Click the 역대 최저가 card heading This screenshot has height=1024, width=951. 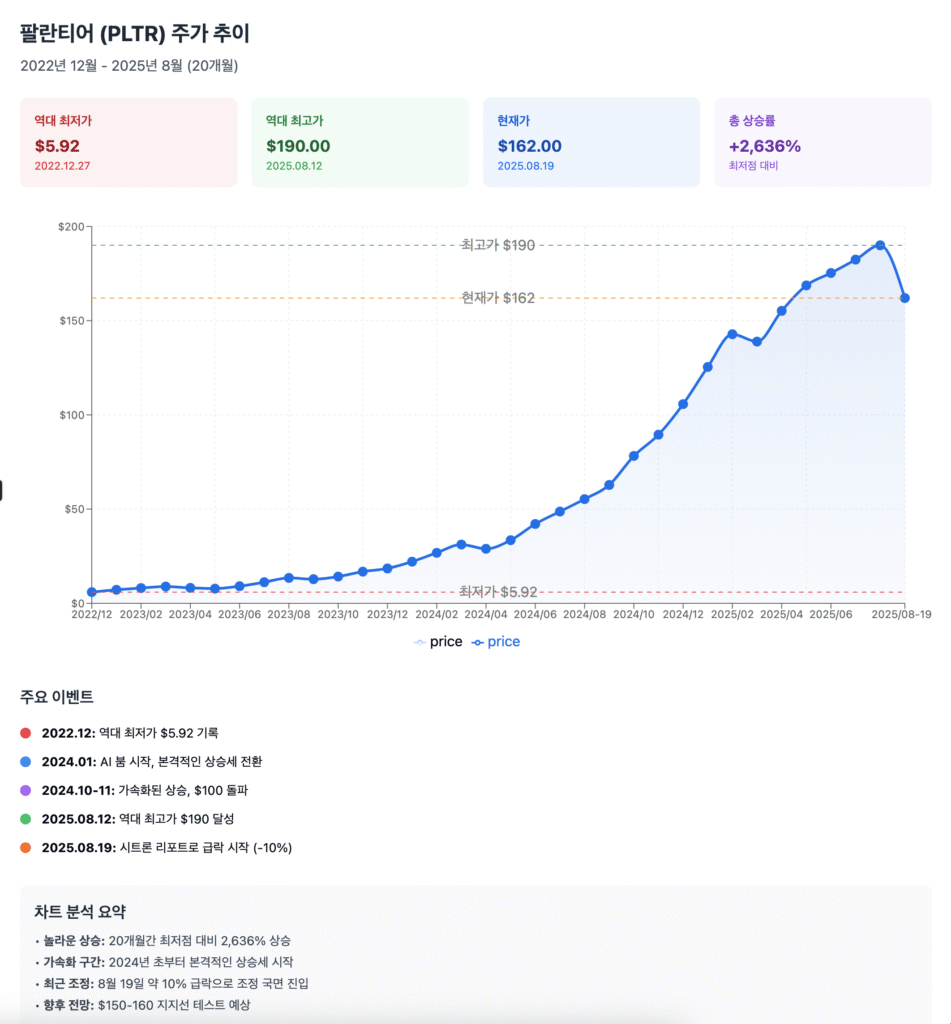click(63, 121)
